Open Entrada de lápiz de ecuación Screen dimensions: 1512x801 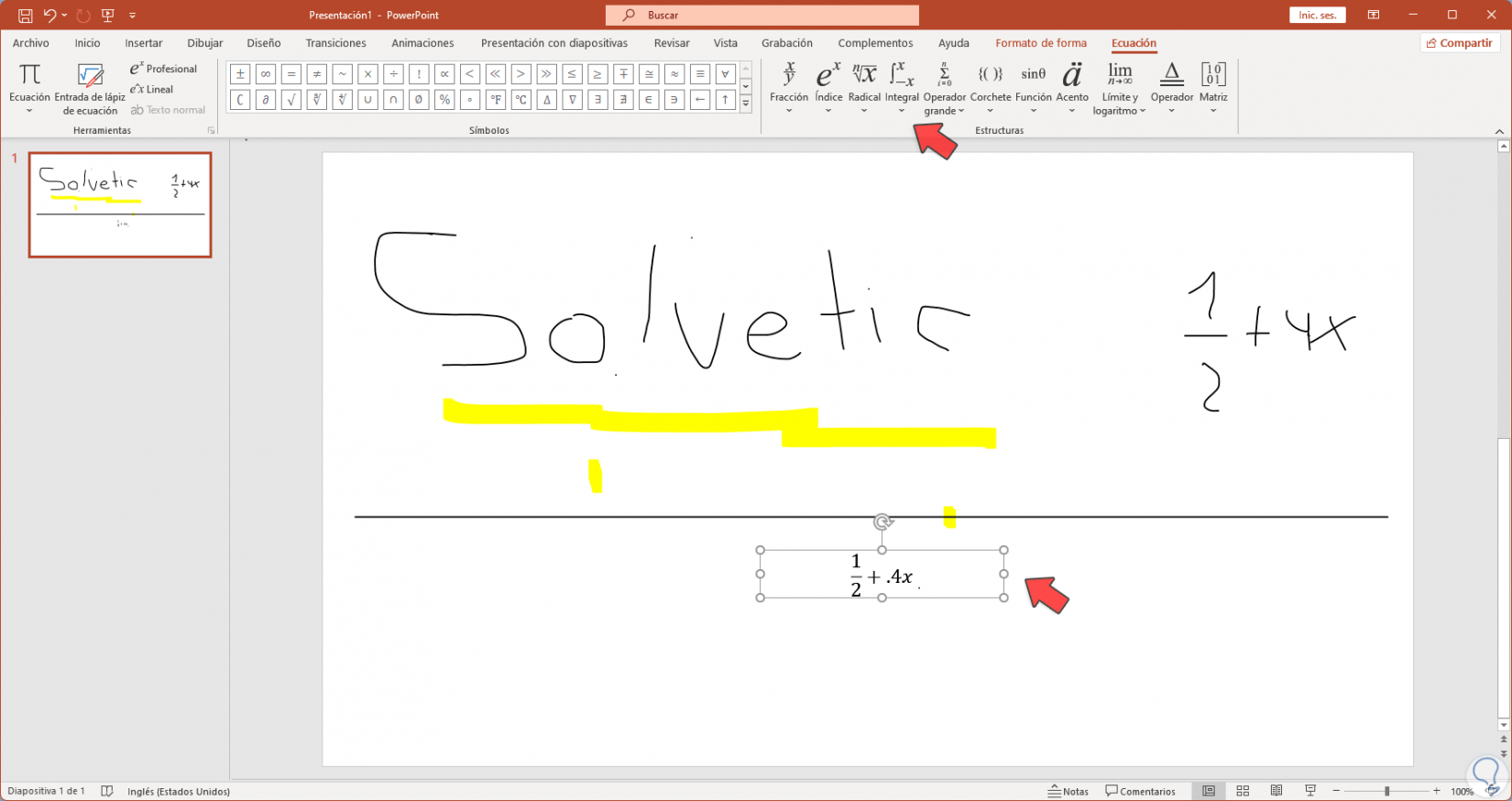point(90,89)
